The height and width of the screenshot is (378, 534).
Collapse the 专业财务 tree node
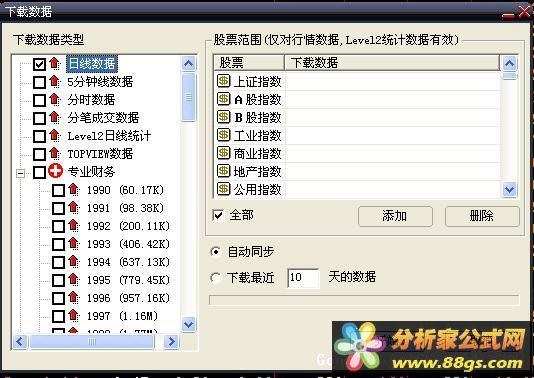pyautogui.click(x=20, y=173)
